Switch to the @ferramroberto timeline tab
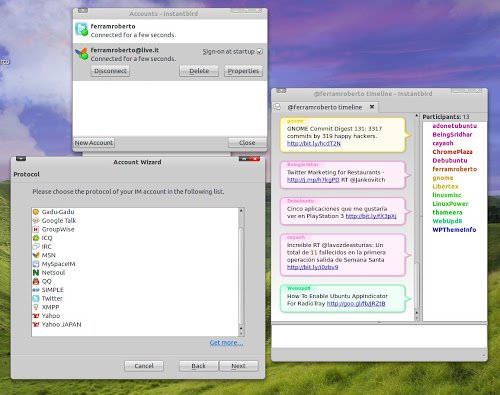The height and width of the screenshot is (395, 500). [325, 107]
